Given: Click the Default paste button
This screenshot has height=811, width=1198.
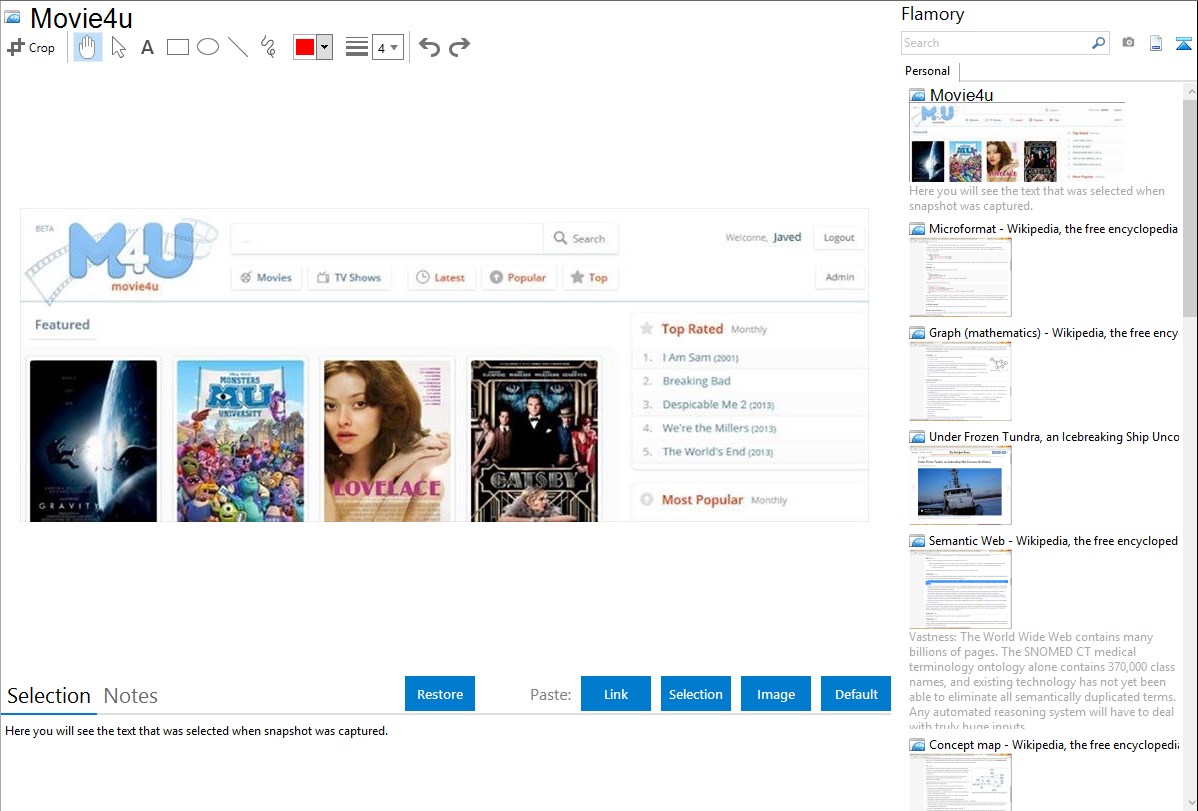Looking at the screenshot, I should point(856,694).
